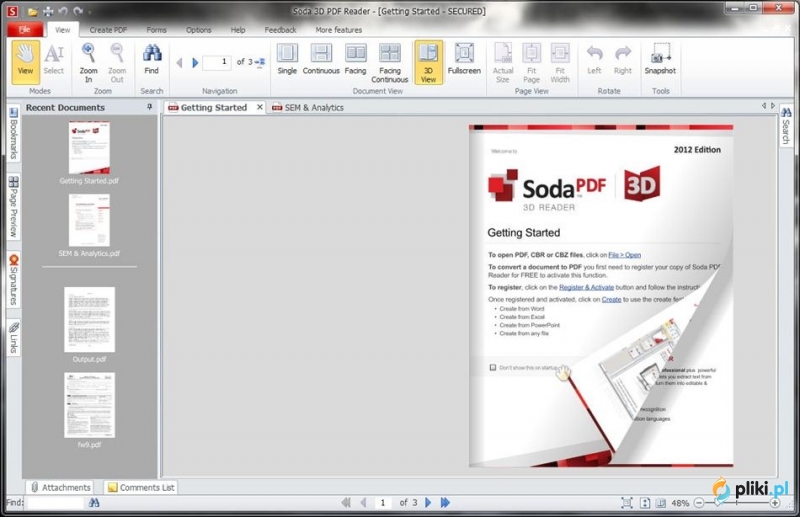Open the Options ribbon tab
The width and height of the screenshot is (800, 517).
click(198, 30)
